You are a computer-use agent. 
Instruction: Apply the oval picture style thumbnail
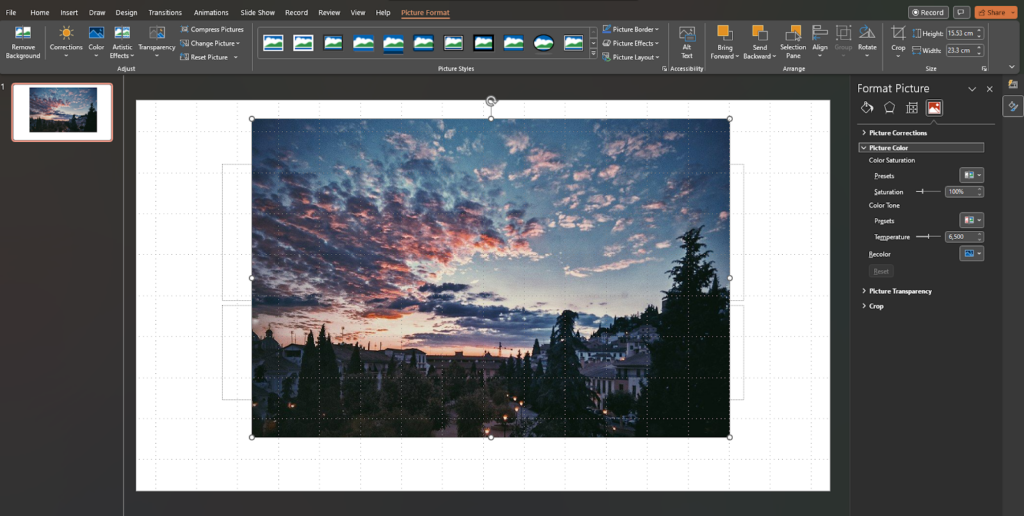coord(543,43)
